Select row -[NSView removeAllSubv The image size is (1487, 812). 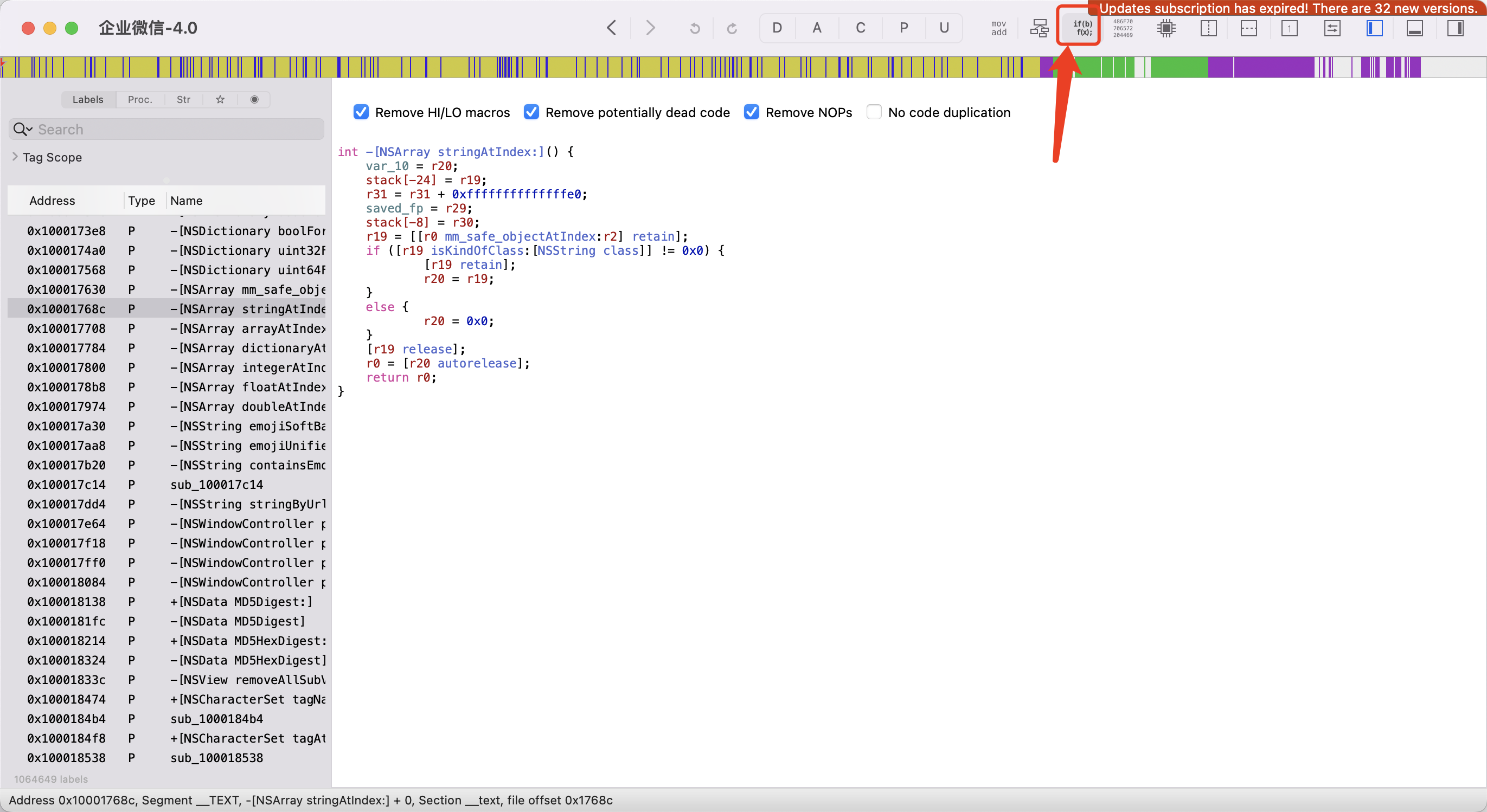click(166, 680)
